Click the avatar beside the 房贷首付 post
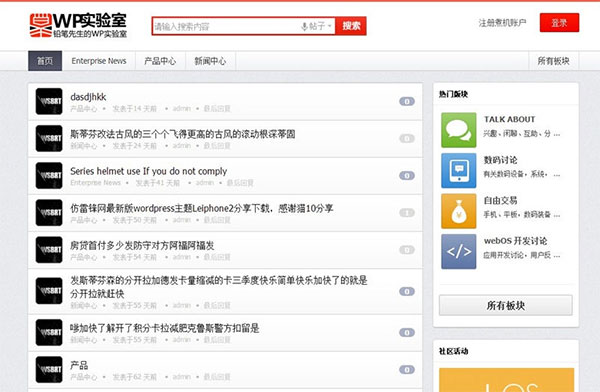The width and height of the screenshot is (600, 392). [x=49, y=250]
